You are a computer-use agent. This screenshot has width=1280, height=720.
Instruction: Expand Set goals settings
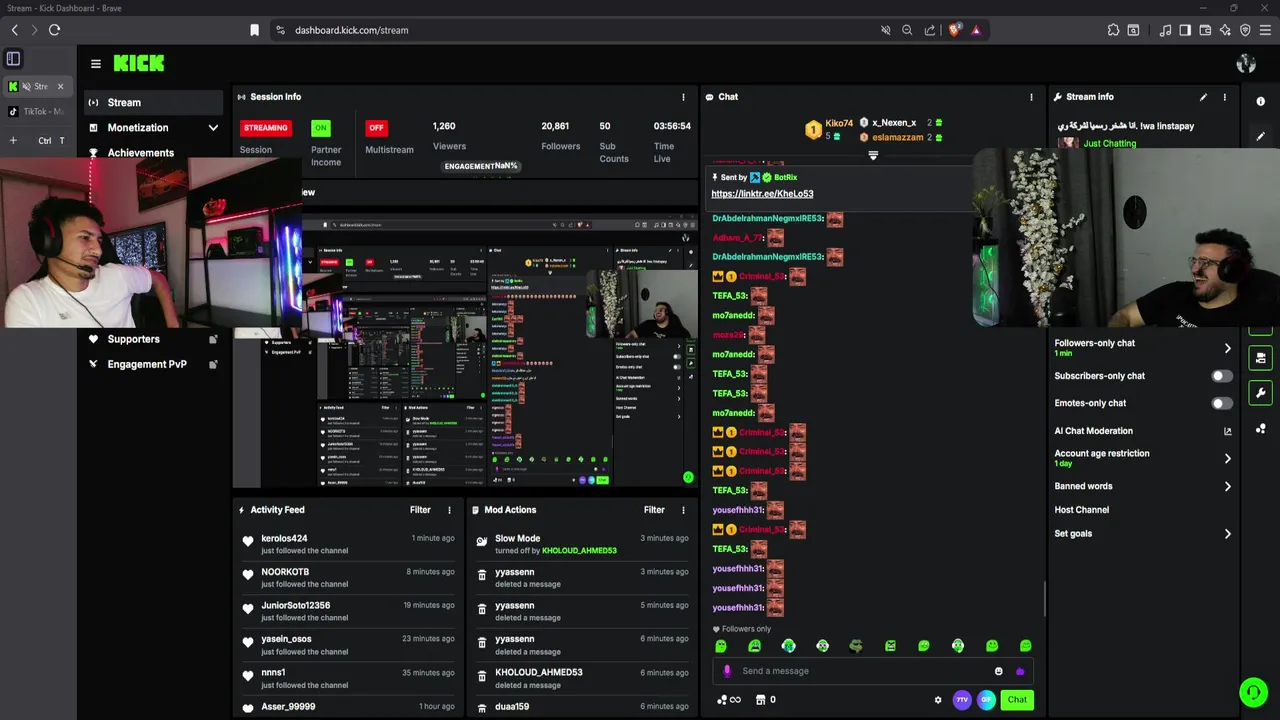1228,534
